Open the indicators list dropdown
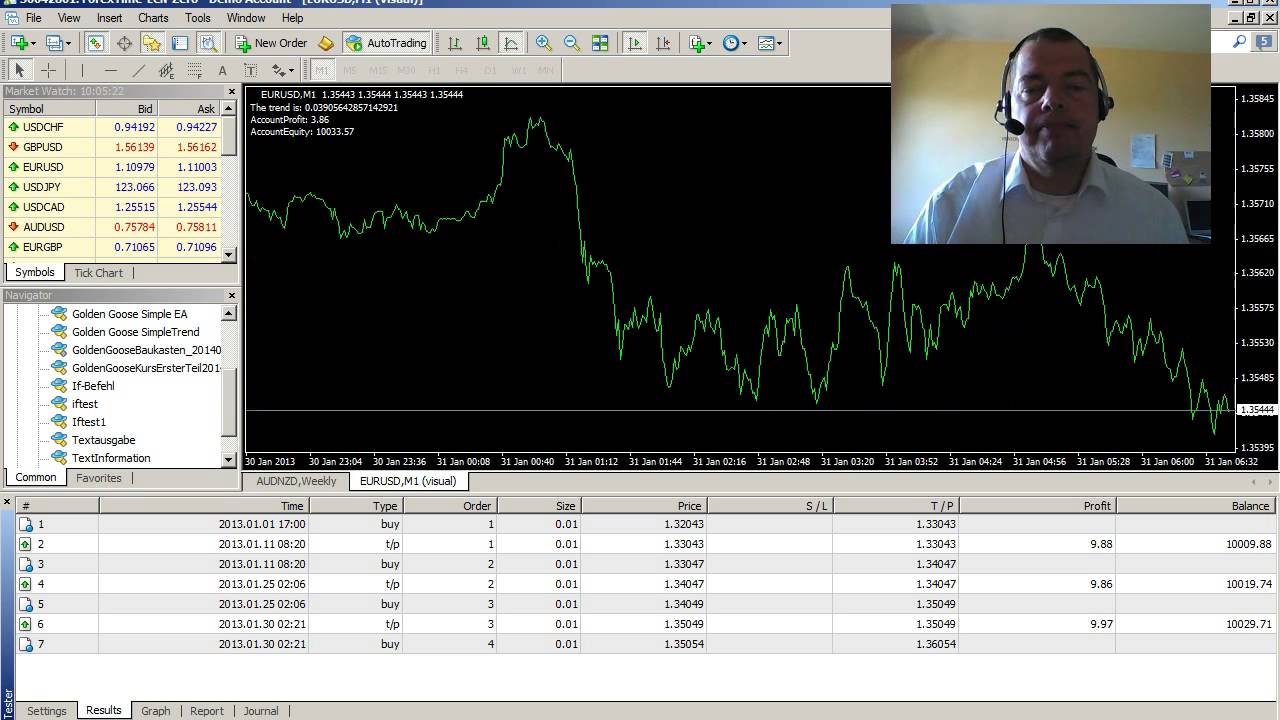Viewport: 1280px width, 720px height. pyautogui.click(x=701, y=43)
